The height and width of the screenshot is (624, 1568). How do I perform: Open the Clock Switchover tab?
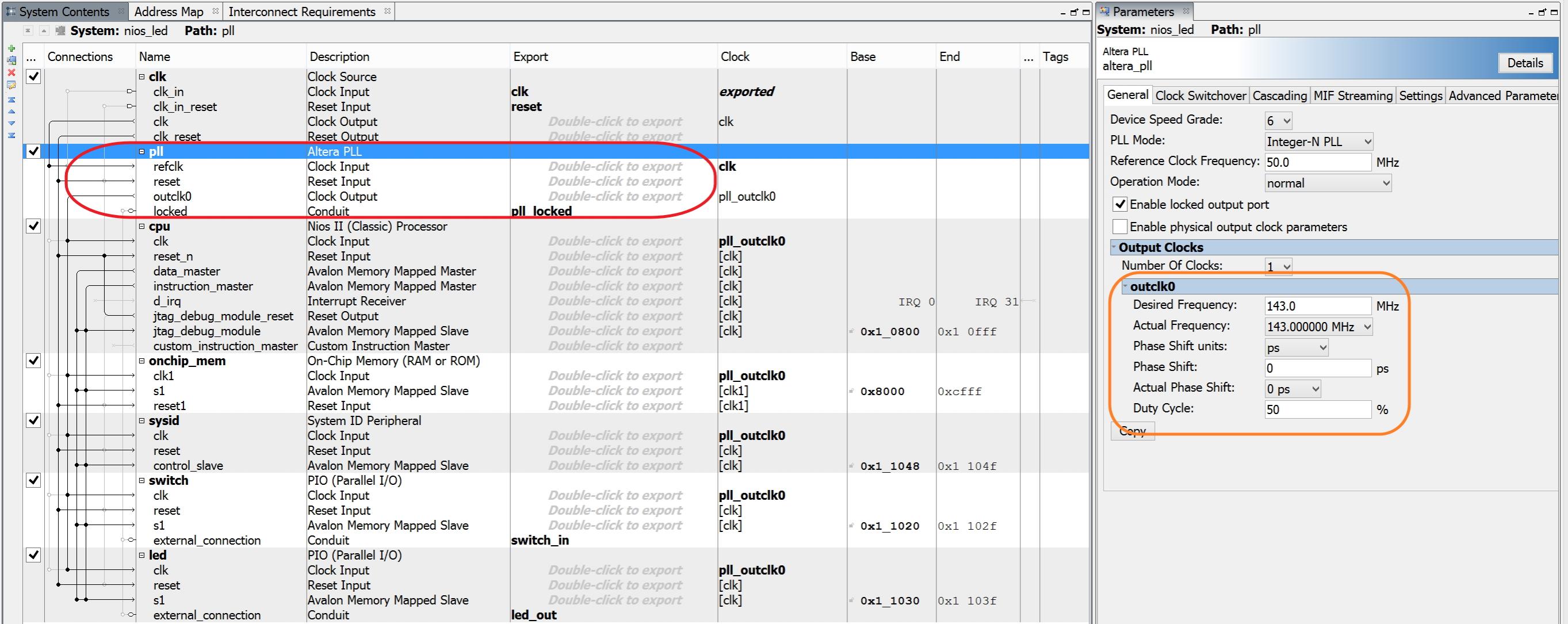click(x=1200, y=95)
